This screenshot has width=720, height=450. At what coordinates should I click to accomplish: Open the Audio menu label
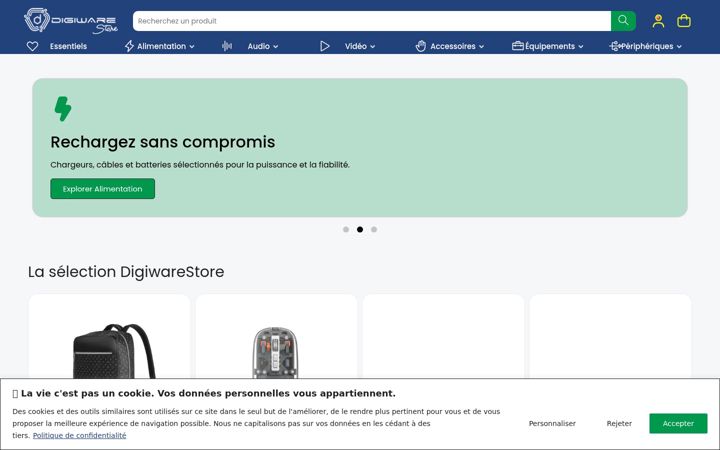tap(259, 46)
